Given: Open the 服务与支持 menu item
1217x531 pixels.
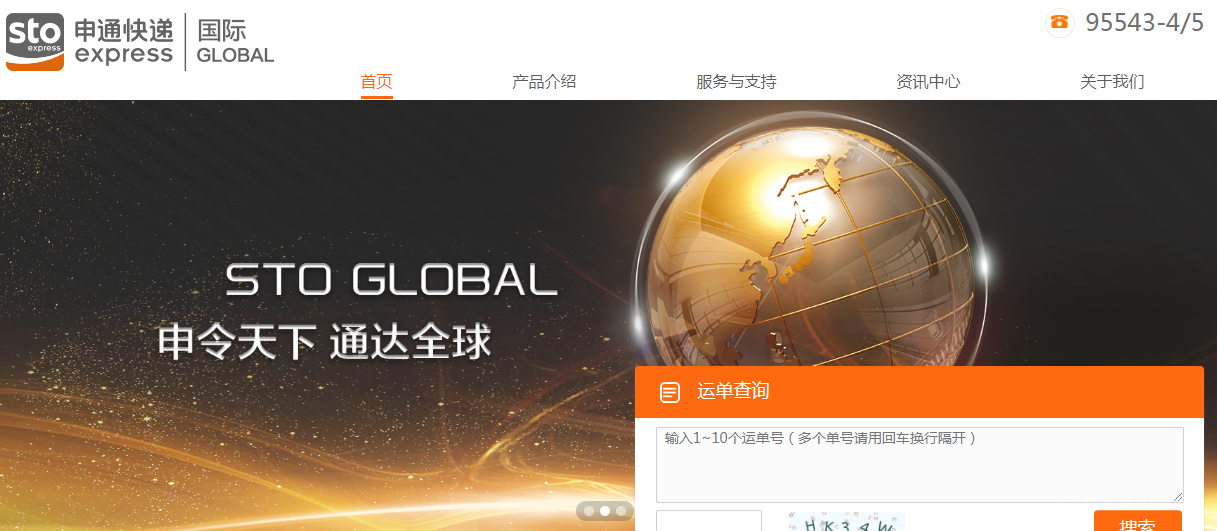Looking at the screenshot, I should pos(736,82).
